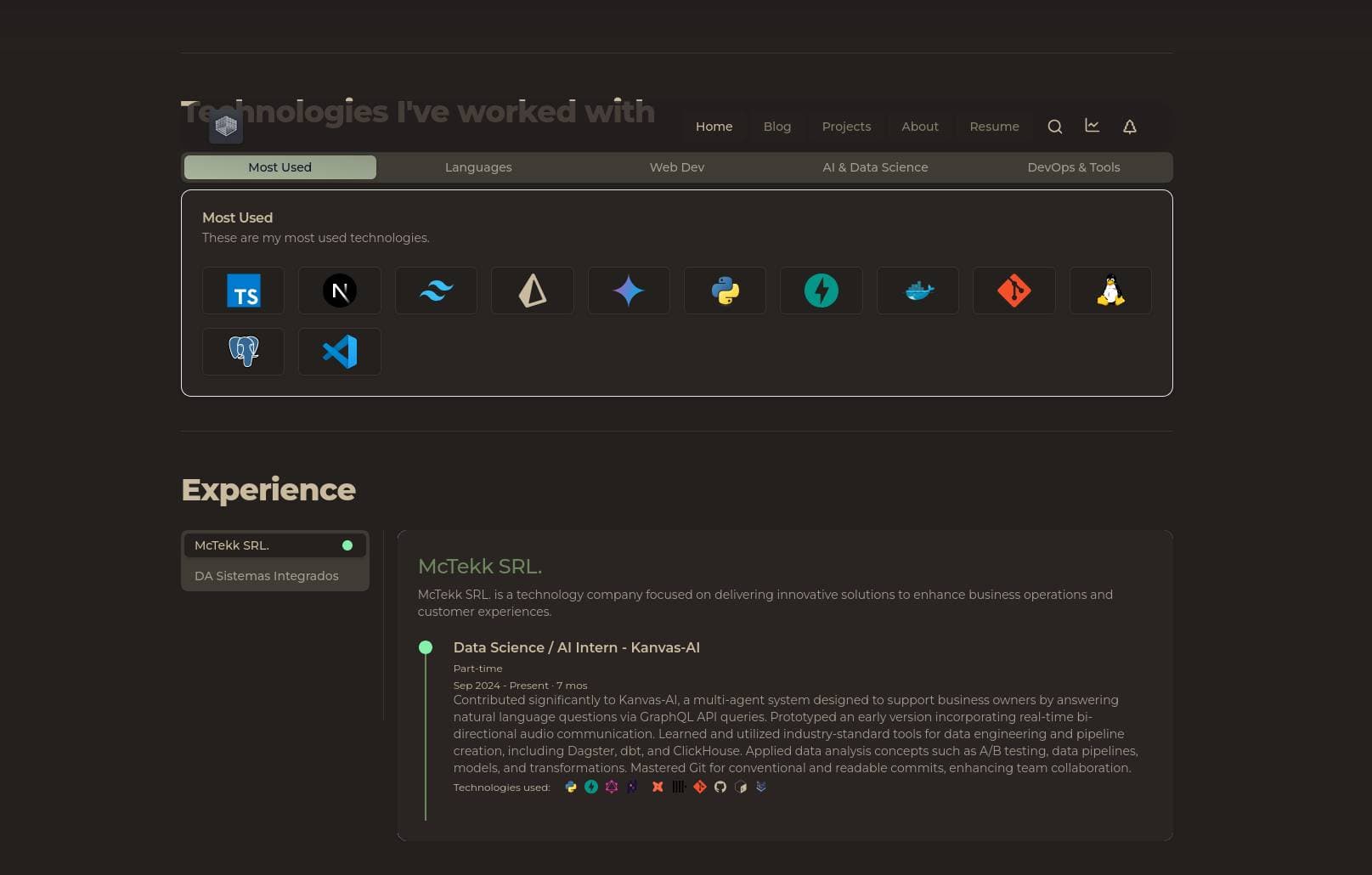The image size is (1372, 875).
Task: Open the Web Dev tab
Action: pos(677,167)
